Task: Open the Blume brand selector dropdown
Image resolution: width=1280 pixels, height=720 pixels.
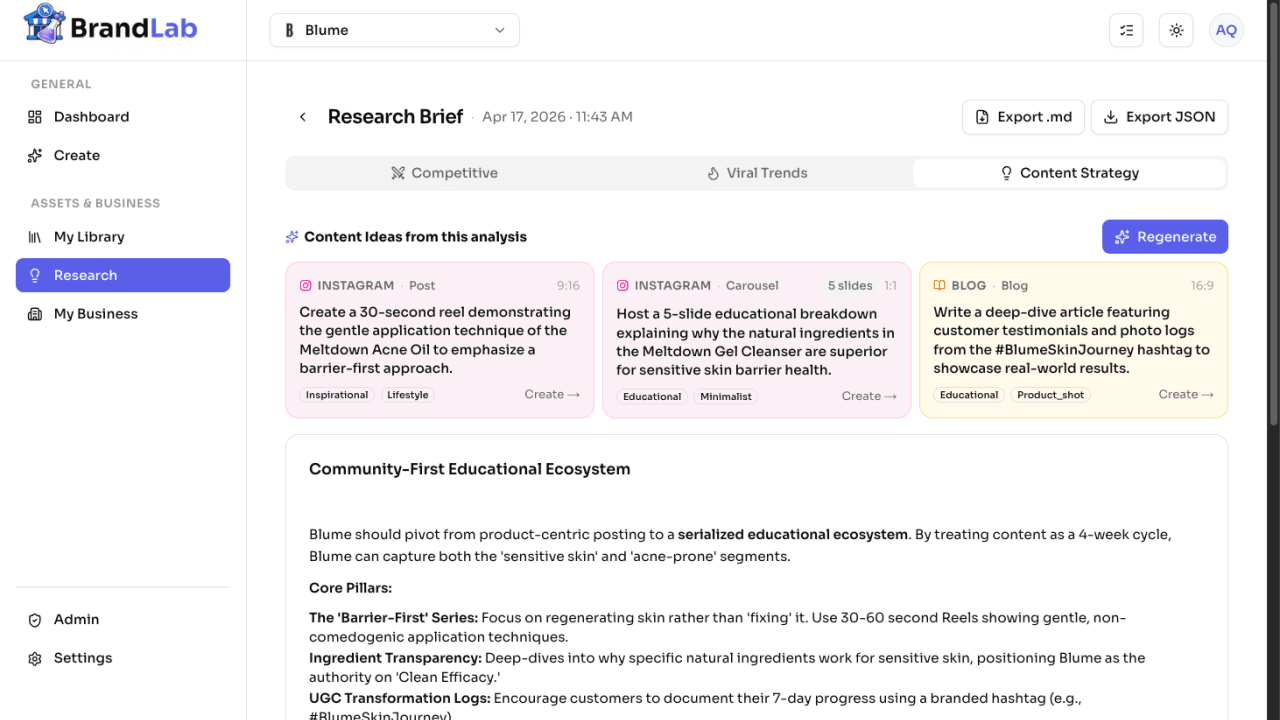Action: click(x=394, y=30)
